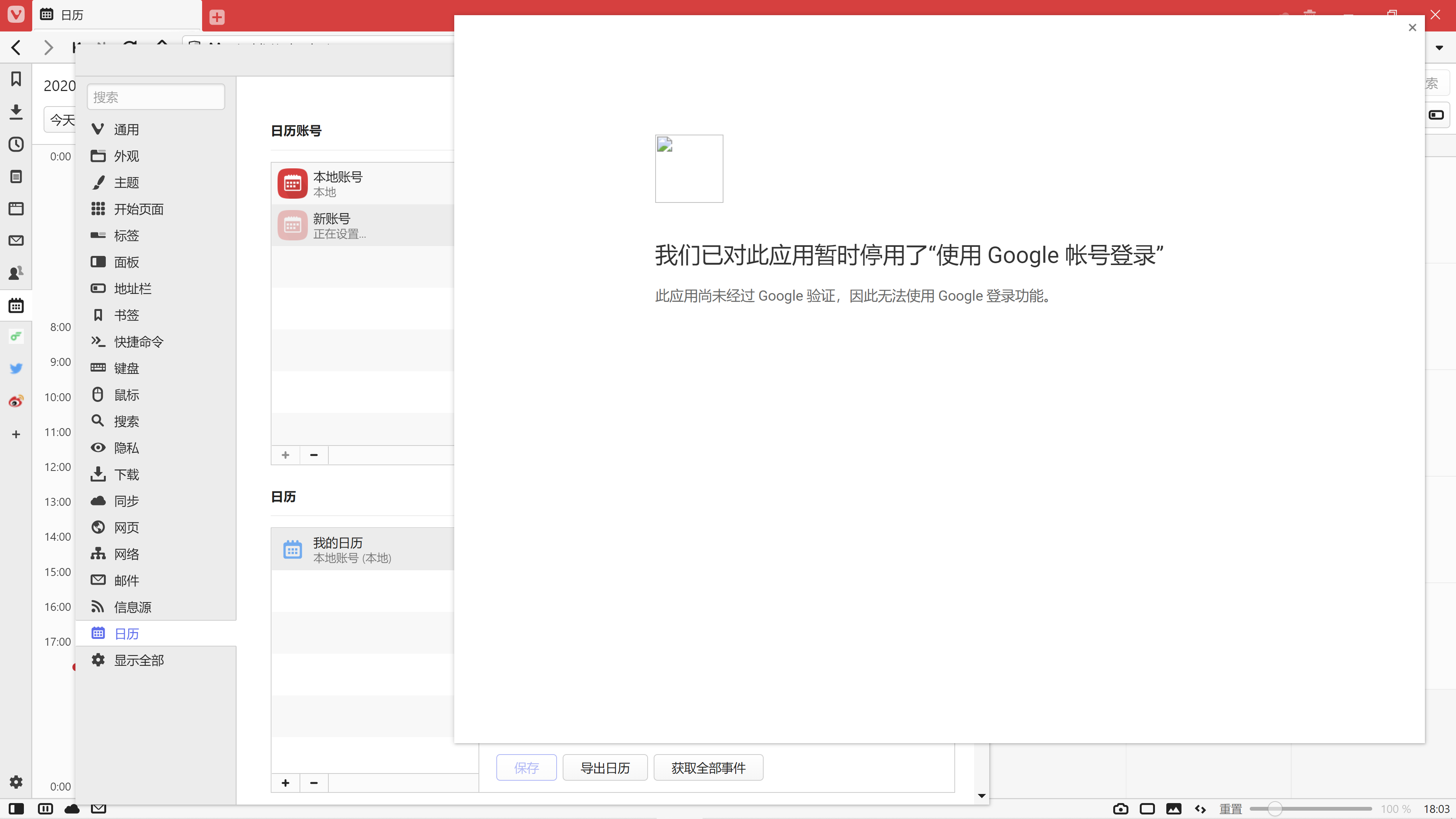Open the Notes panel icon
This screenshot has height=819, width=1456.
coord(16,176)
